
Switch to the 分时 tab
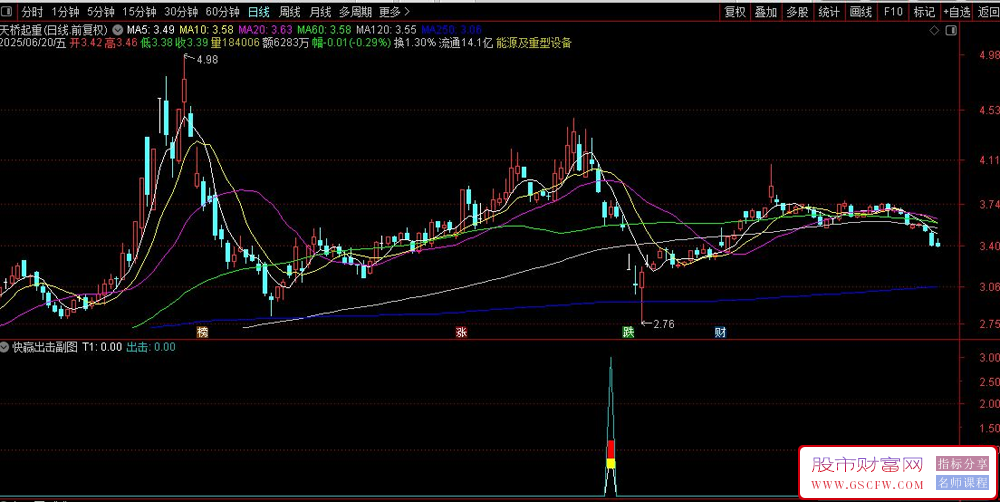pyautogui.click(x=32, y=11)
